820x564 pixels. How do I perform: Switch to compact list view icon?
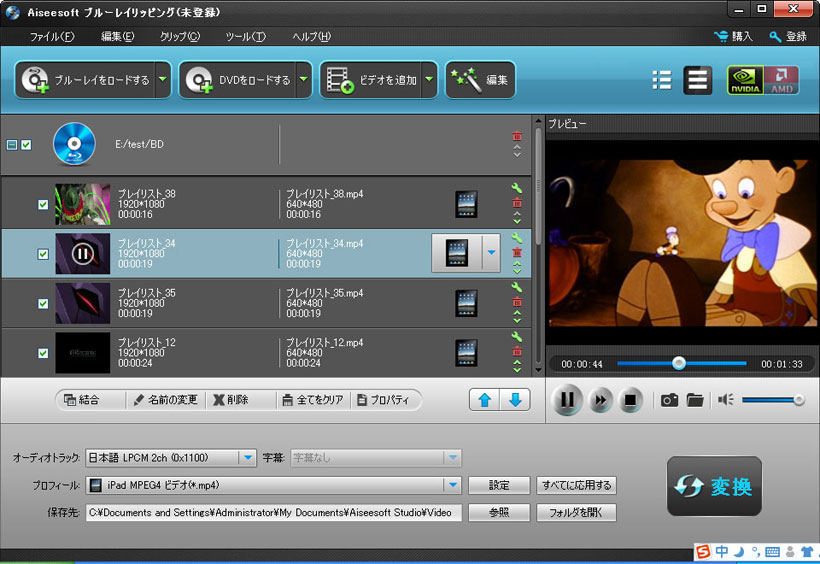[x=662, y=80]
